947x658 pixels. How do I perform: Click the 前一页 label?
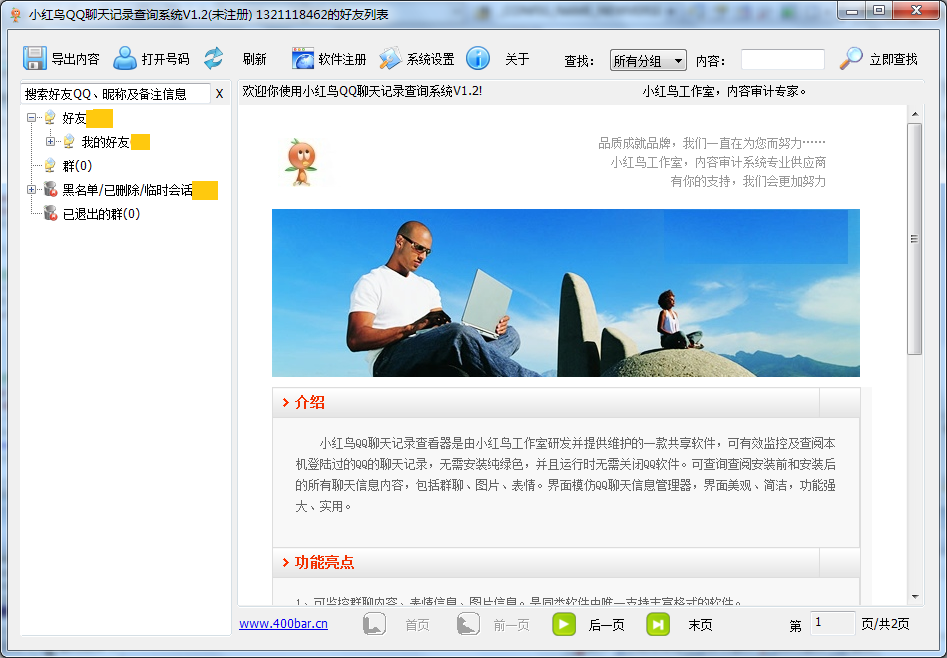click(512, 625)
